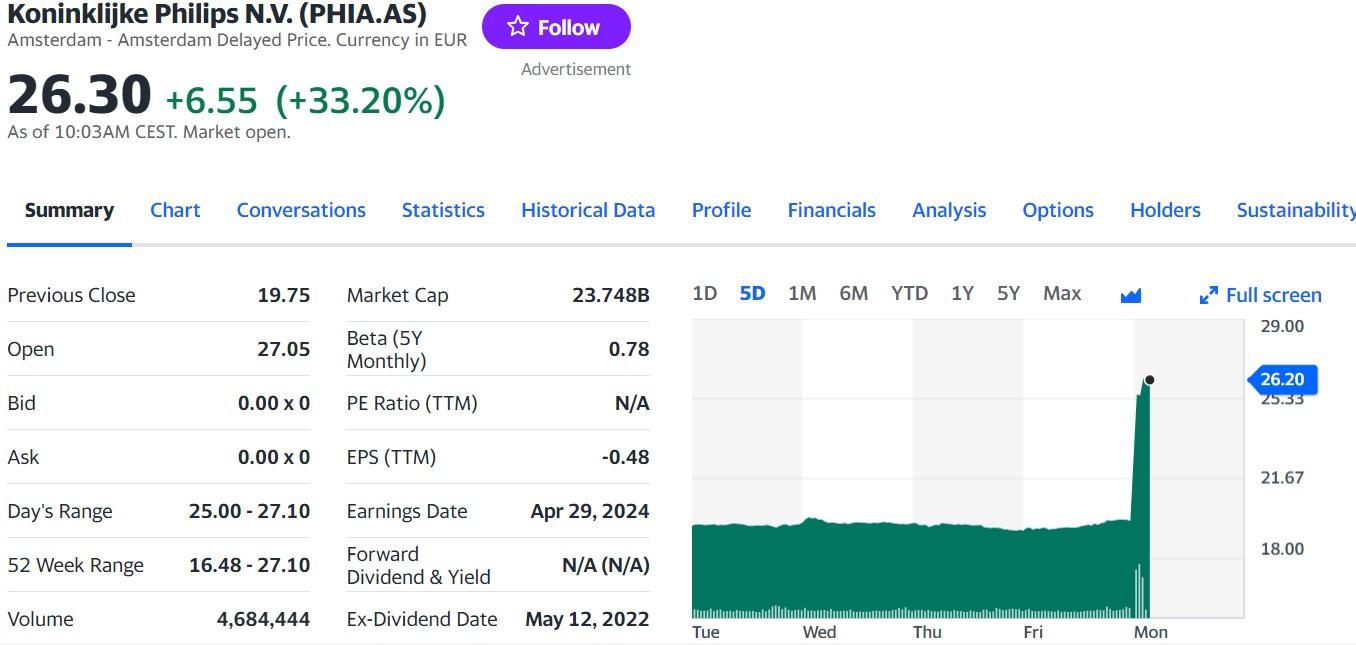Switch chart type with the area chart icon
The height and width of the screenshot is (645, 1356).
coord(1131,295)
